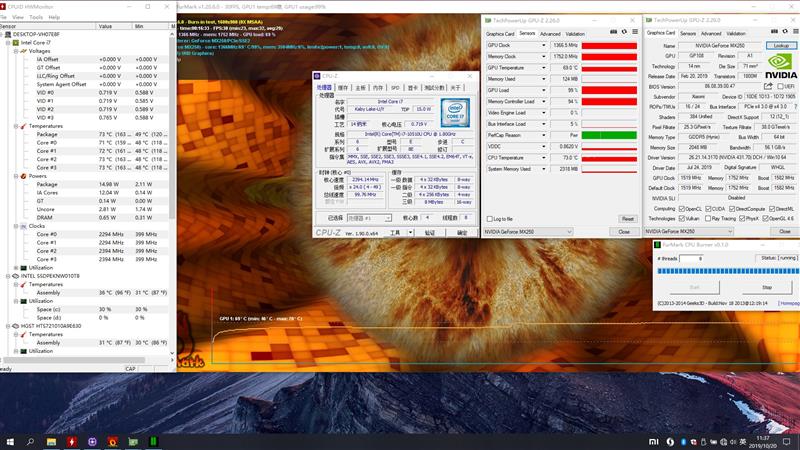The width and height of the screenshot is (800, 450).
Task: Click the HGST HTS721010A9E630 drive icon
Action: click(x=16, y=326)
